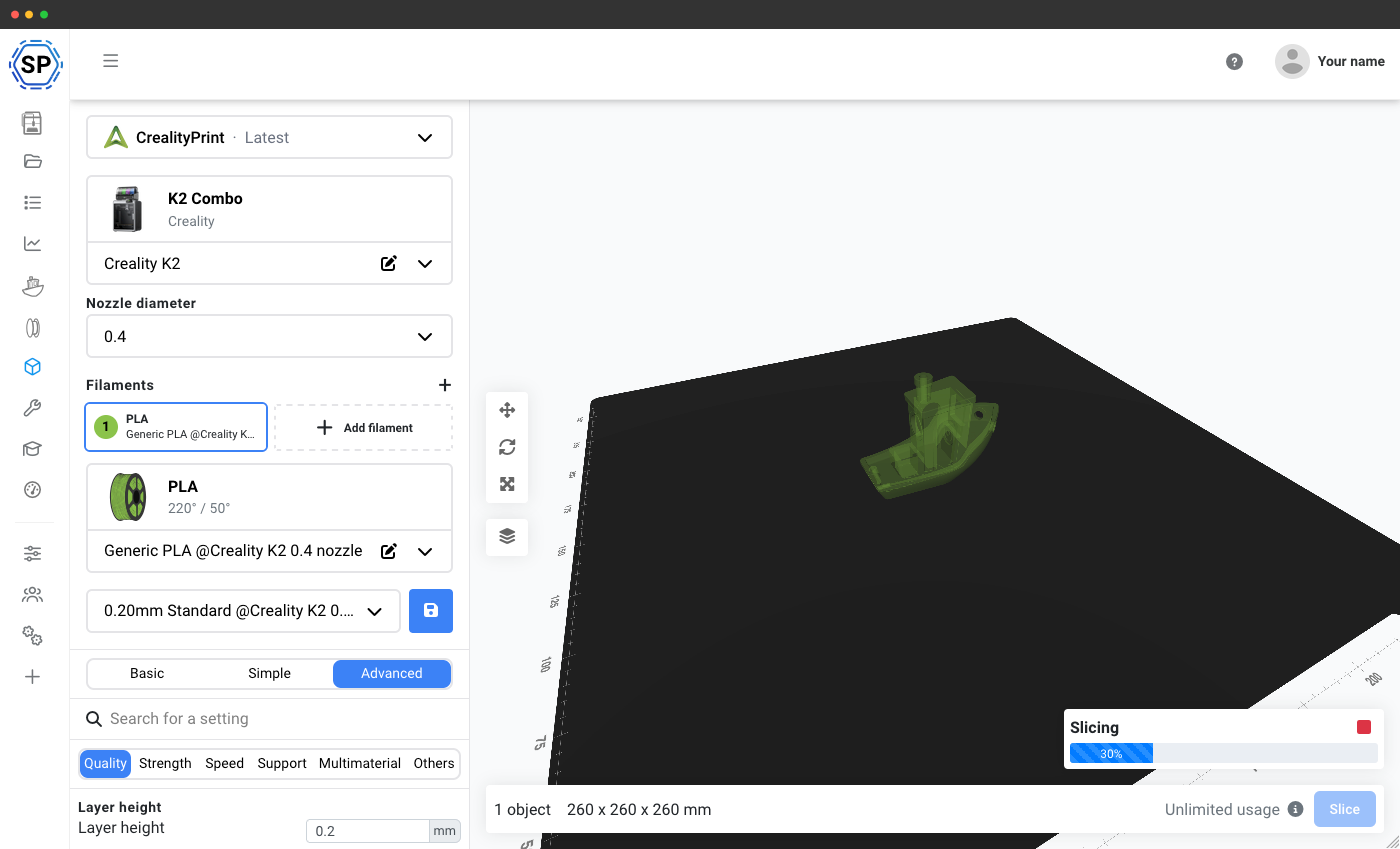Click the 'Unlimited usage' text

tap(1222, 810)
